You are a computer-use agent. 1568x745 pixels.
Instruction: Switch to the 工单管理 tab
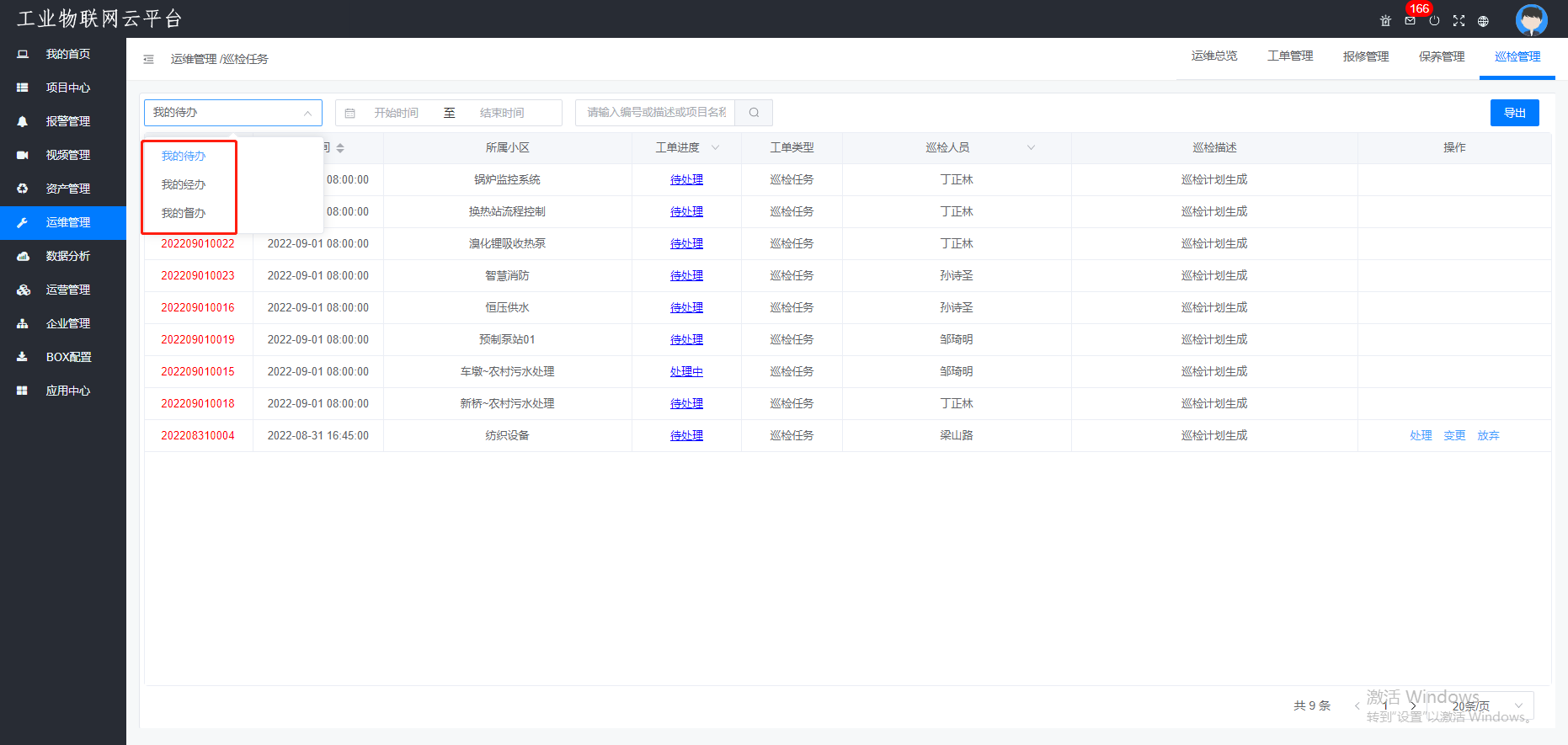[x=1290, y=56]
